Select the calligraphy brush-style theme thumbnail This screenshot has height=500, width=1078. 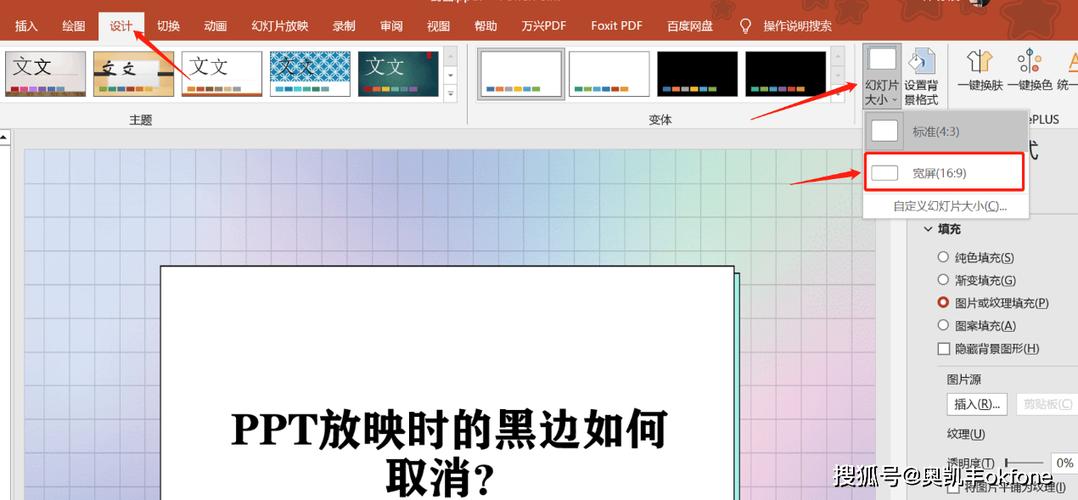[133, 74]
